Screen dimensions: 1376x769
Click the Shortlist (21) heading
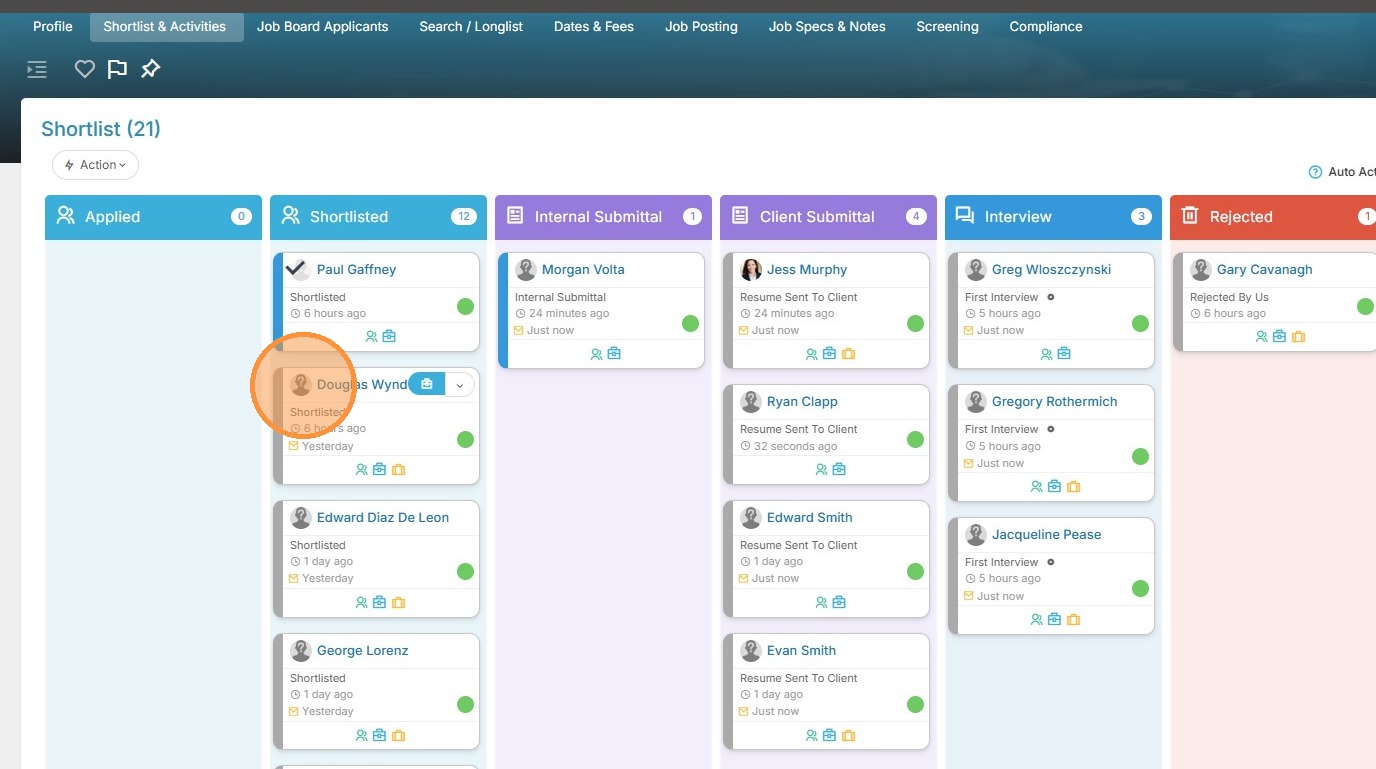[x=101, y=129]
